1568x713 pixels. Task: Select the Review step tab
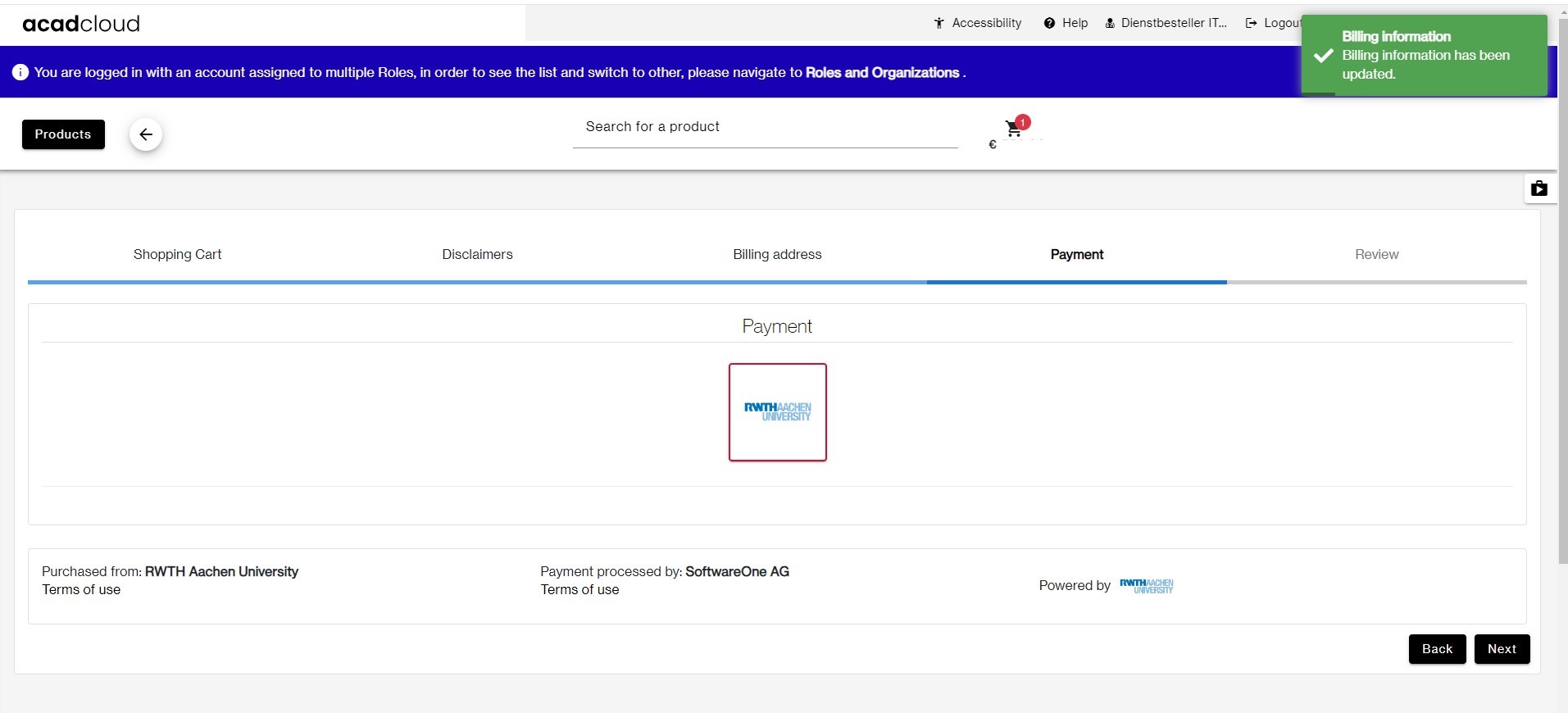1376,254
